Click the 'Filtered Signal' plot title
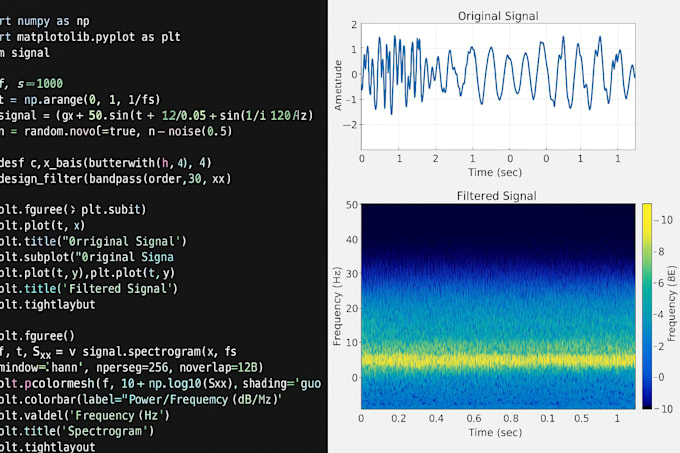This screenshot has width=680, height=453. 496,196
